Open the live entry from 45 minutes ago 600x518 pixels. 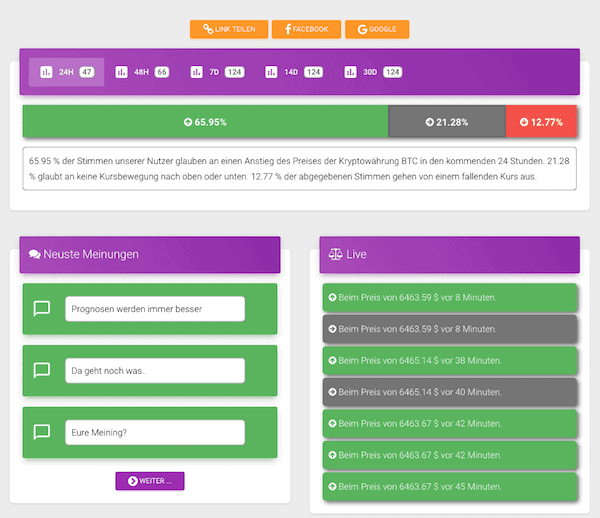point(450,487)
